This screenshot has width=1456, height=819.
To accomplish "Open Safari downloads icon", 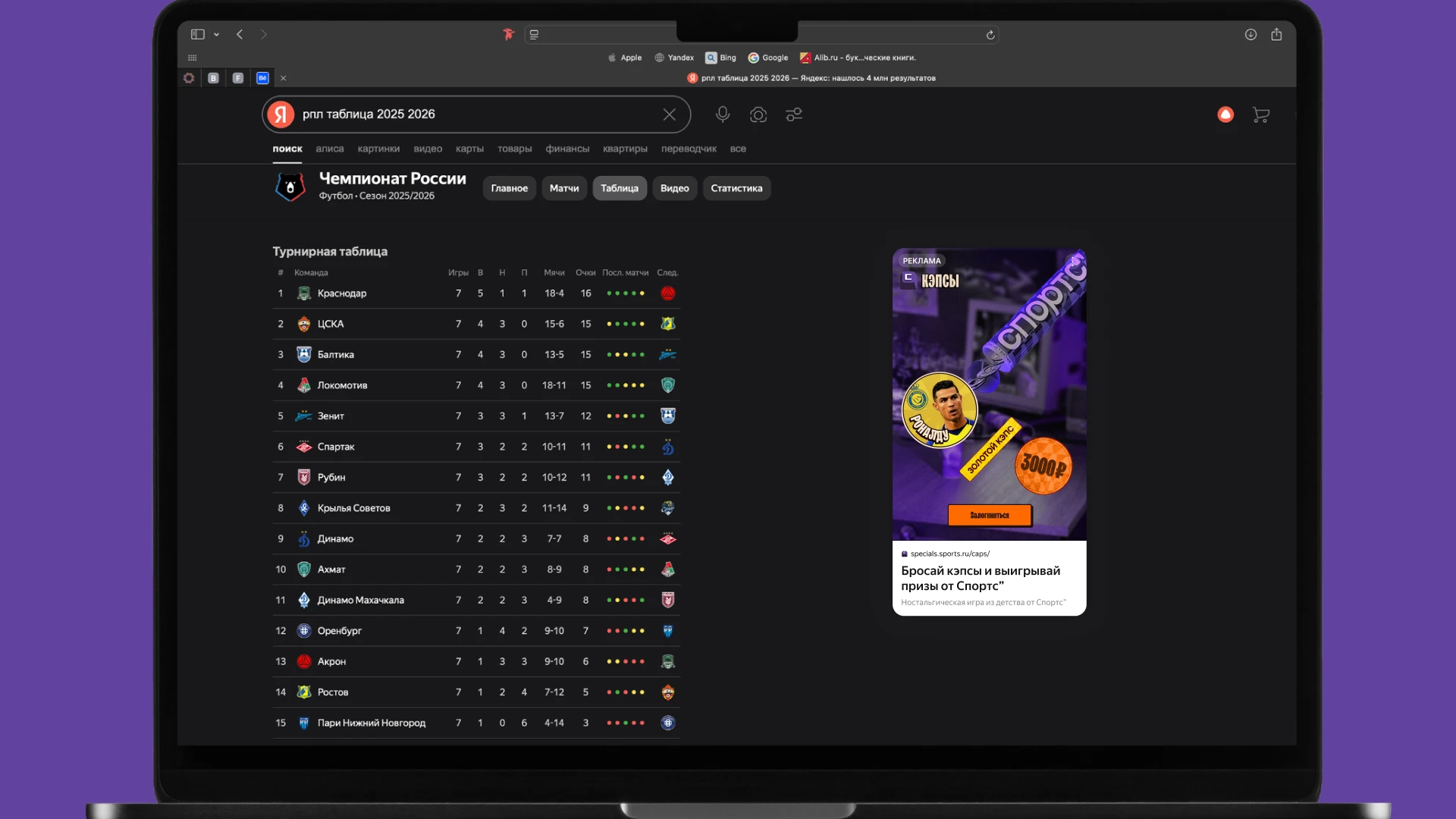I will (x=1250, y=35).
